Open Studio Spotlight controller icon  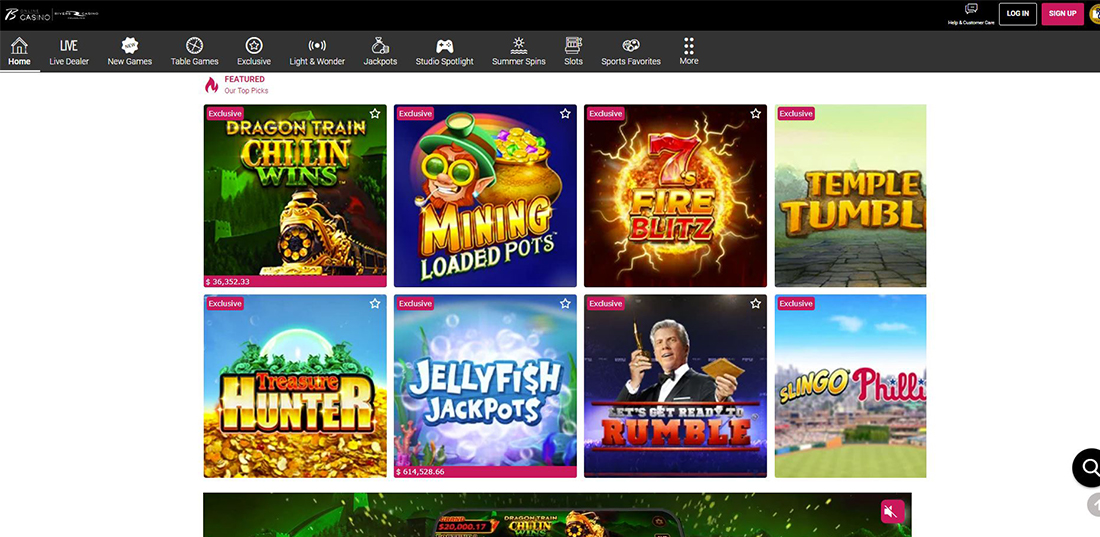(x=444, y=46)
